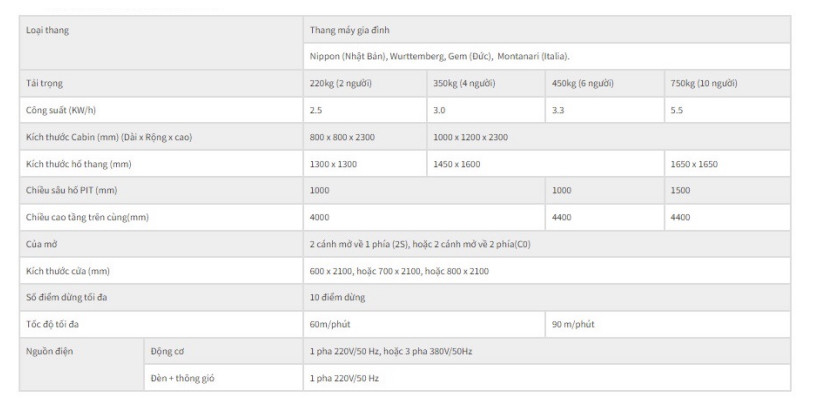Select the "1650 x 1650" shaft size cell

point(725,163)
